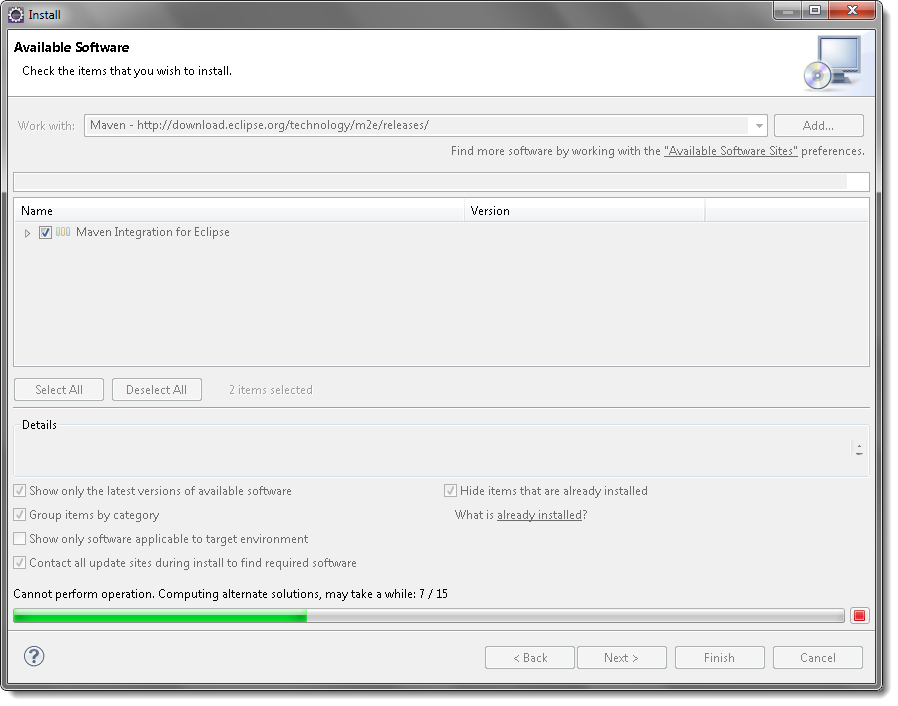This screenshot has width=898, height=706.
Task: Toggle Contact all update sites checkbox
Action: click(x=19, y=563)
